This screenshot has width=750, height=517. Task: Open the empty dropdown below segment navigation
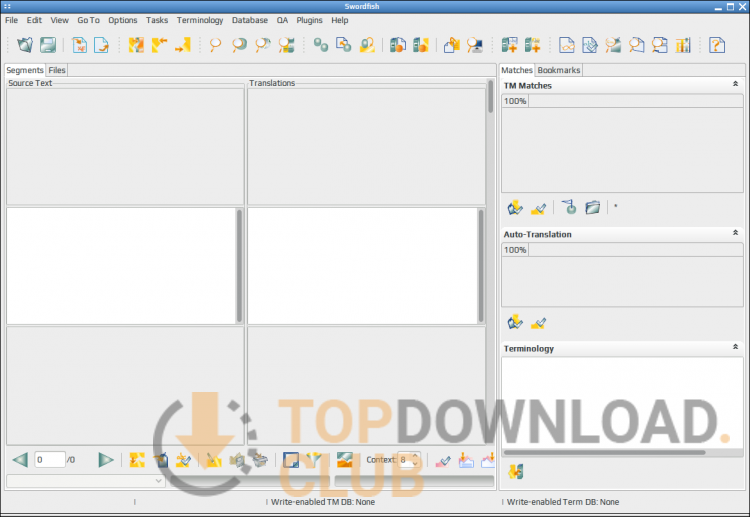(86, 481)
